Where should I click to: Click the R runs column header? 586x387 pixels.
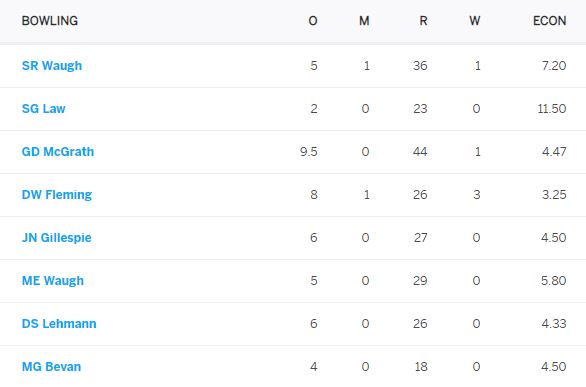coord(423,21)
